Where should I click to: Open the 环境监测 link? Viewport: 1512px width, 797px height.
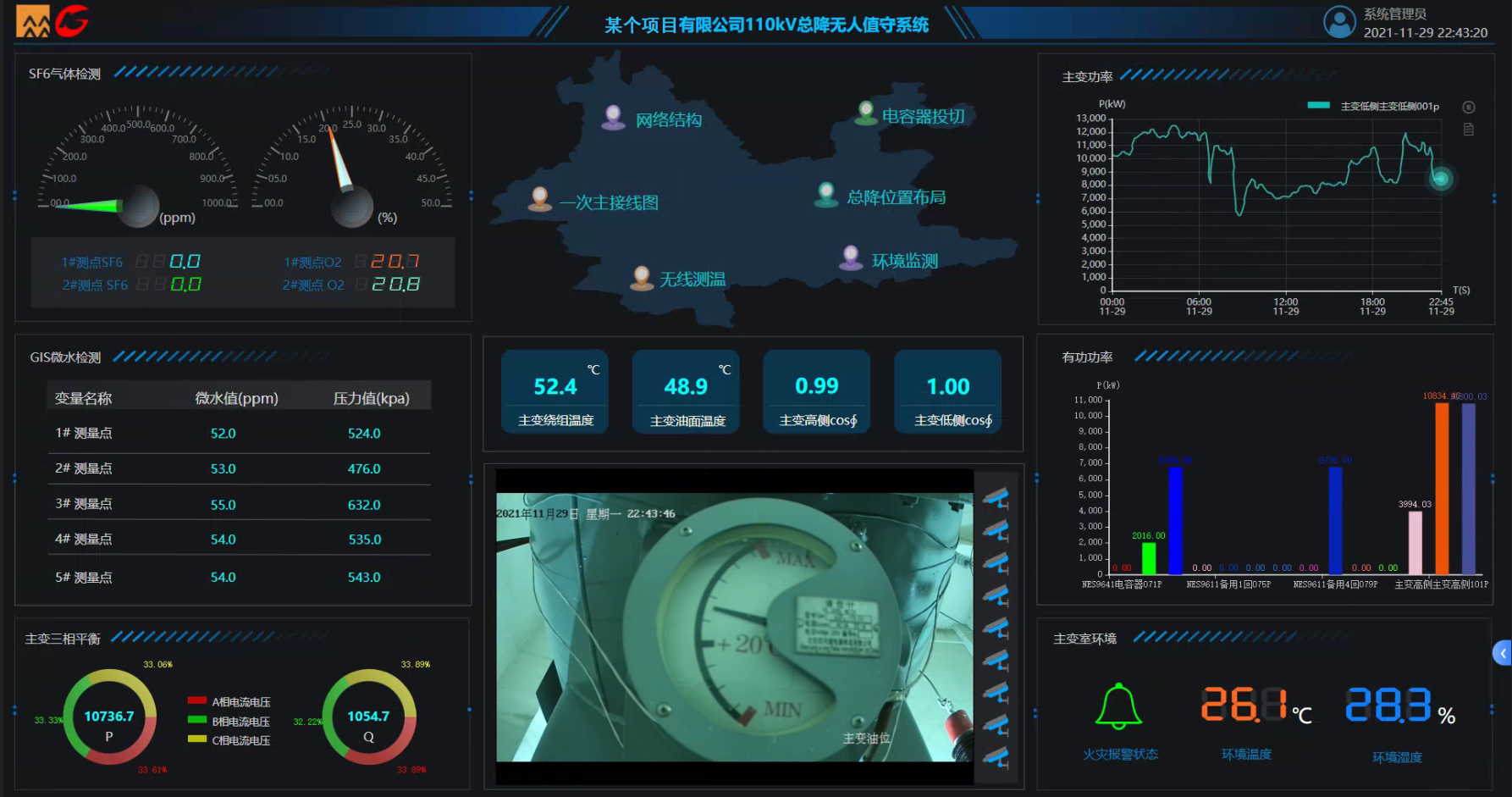(x=905, y=261)
